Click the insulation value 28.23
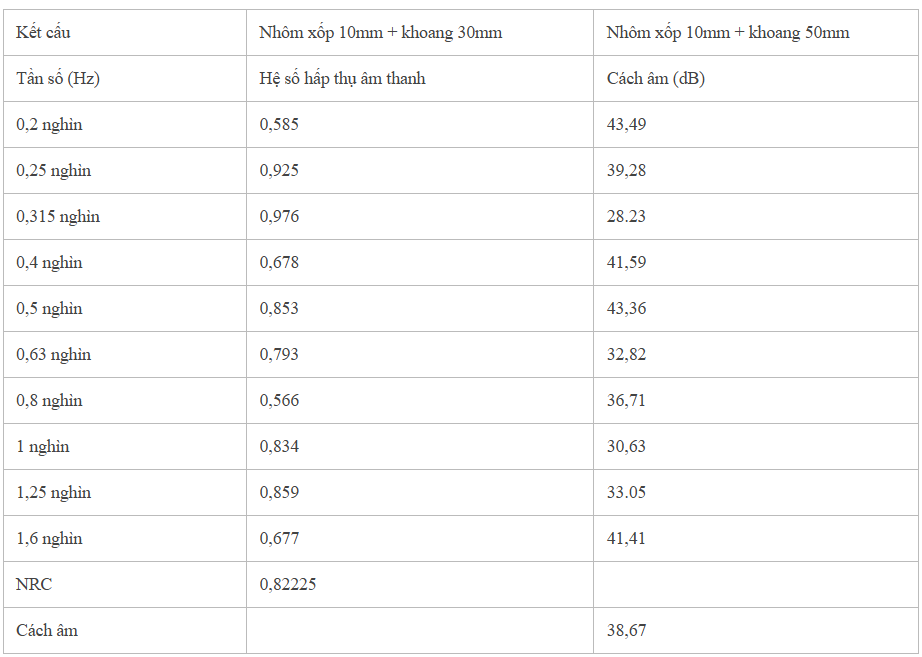 (626, 216)
